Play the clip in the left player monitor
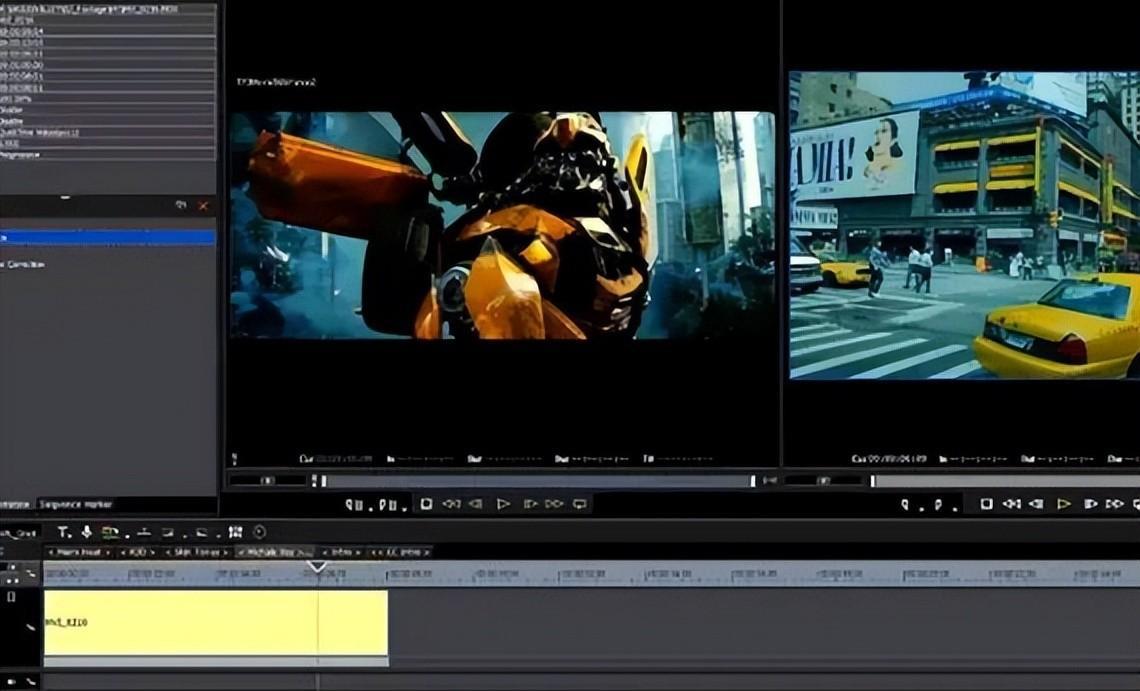Viewport: 1140px width, 691px height. pyautogui.click(x=502, y=503)
